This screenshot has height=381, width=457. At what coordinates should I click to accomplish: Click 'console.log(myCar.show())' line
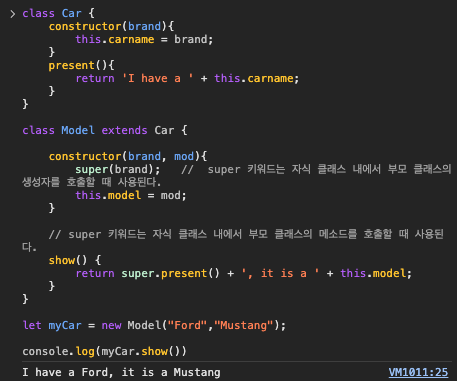[104, 351]
